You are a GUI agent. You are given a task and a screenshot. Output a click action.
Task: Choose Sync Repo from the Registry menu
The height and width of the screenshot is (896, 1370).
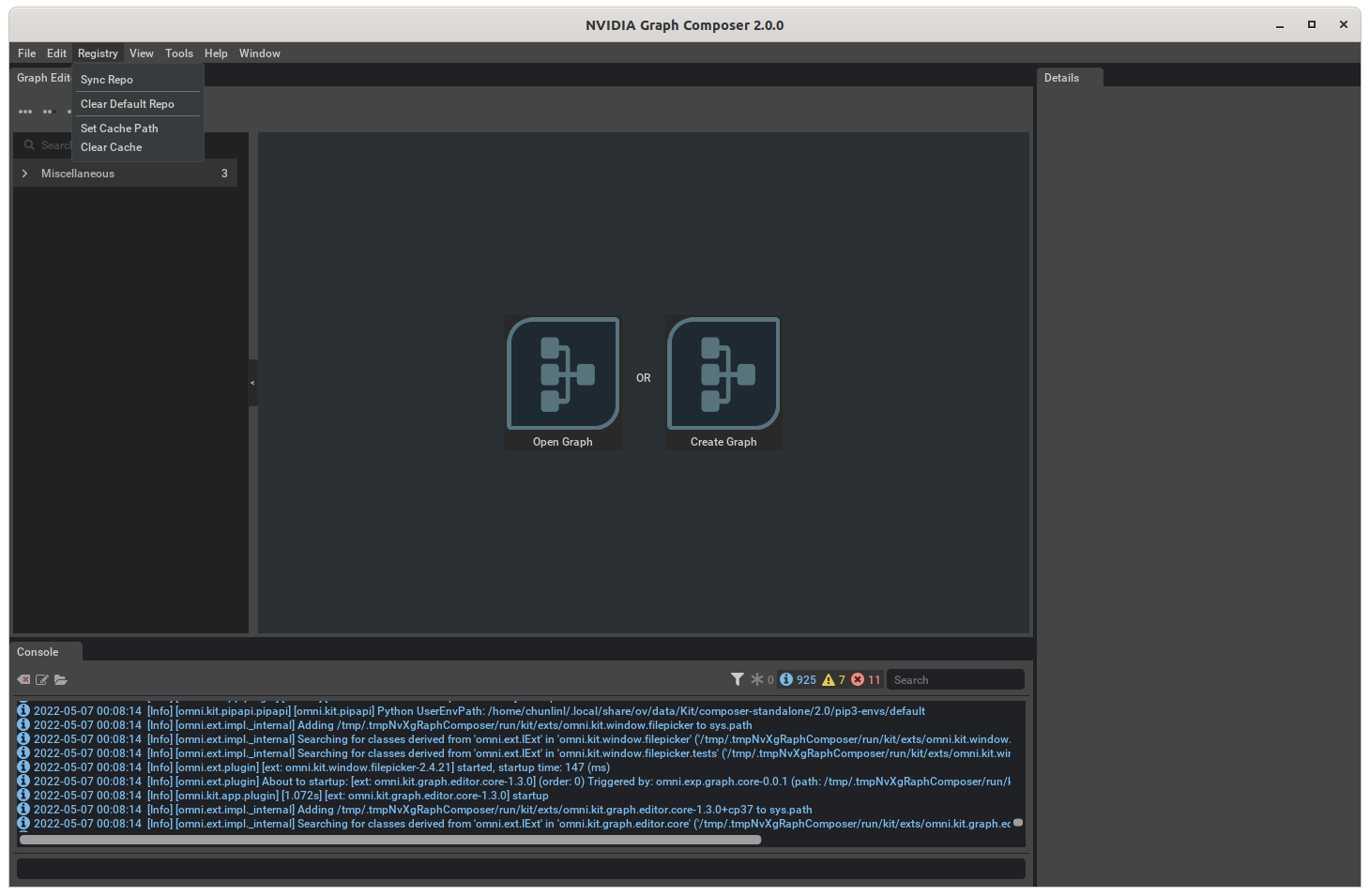point(106,80)
